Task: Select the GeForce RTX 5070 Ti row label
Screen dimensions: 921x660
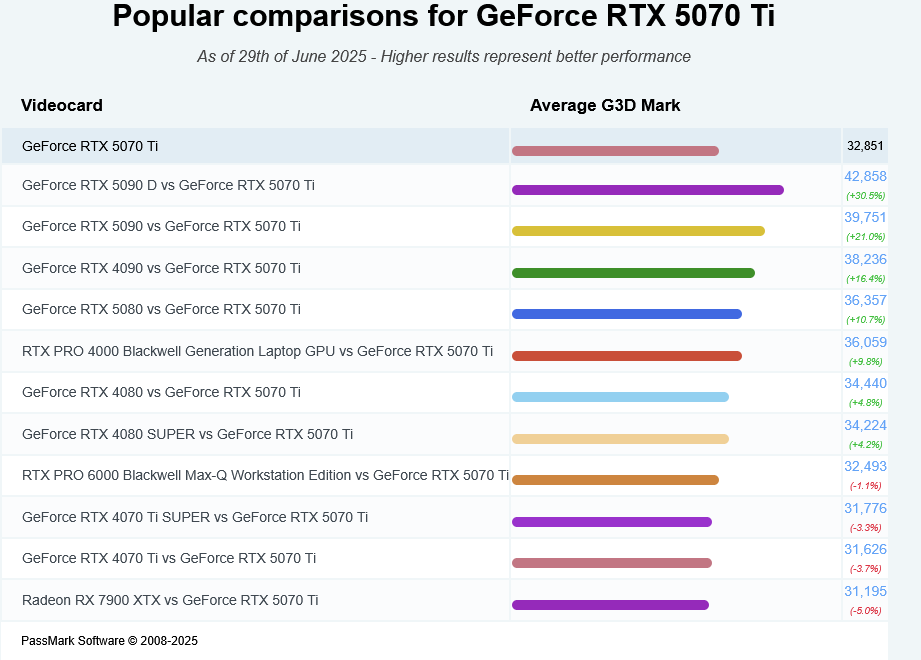Action: pyautogui.click(x=90, y=146)
